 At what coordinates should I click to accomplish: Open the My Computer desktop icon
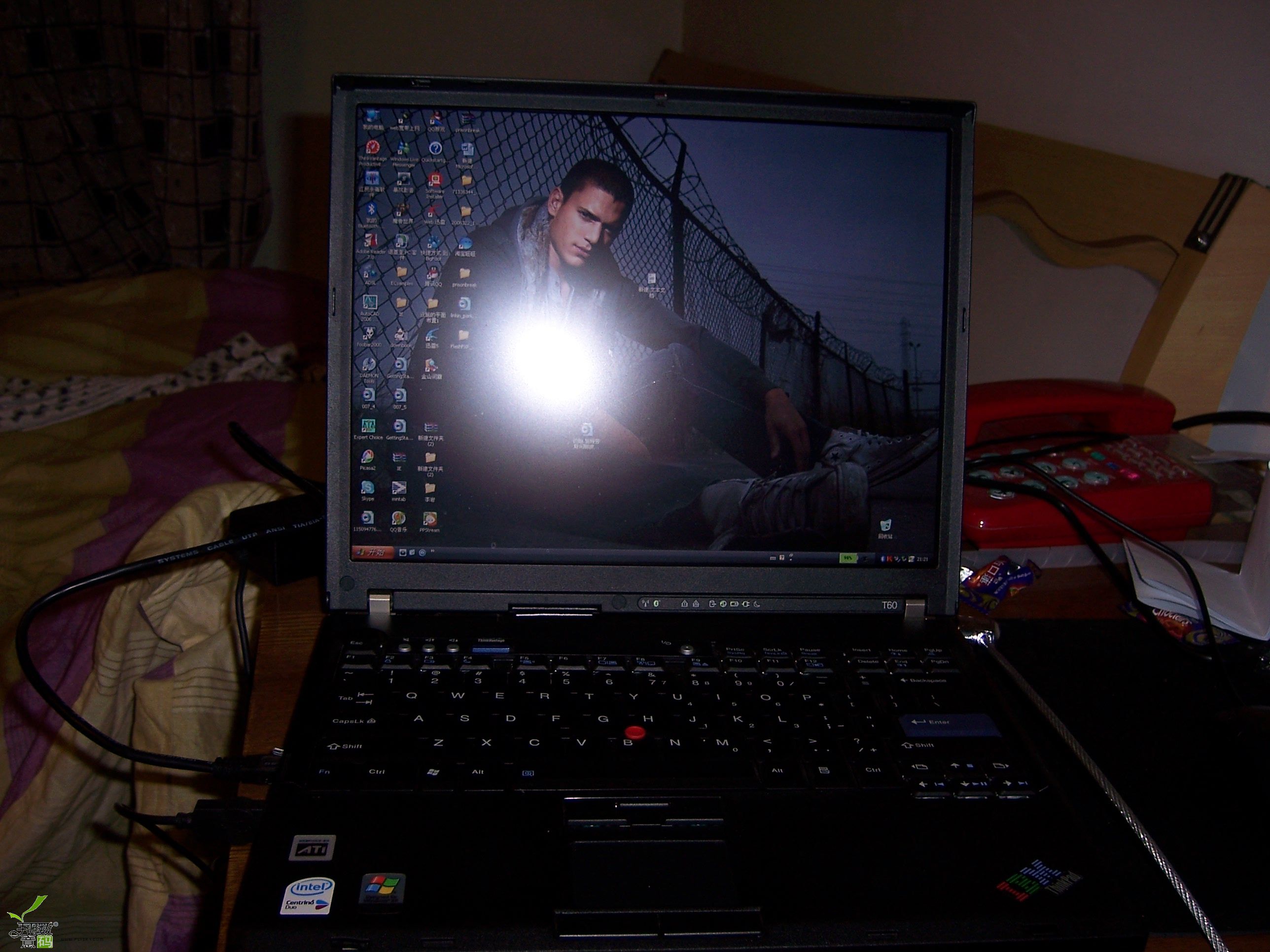[372, 118]
